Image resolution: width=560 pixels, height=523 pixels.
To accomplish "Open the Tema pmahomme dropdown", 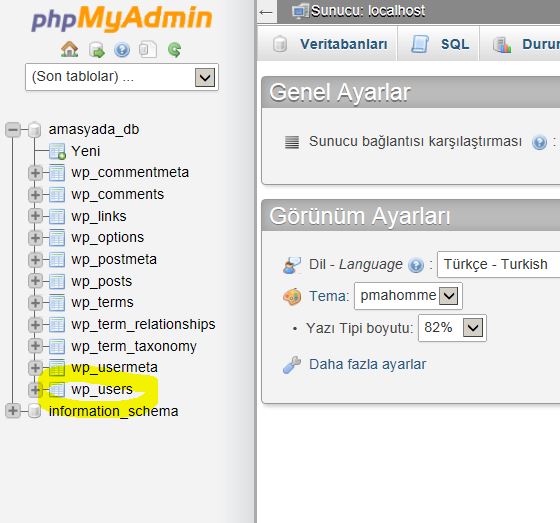I will 408,296.
